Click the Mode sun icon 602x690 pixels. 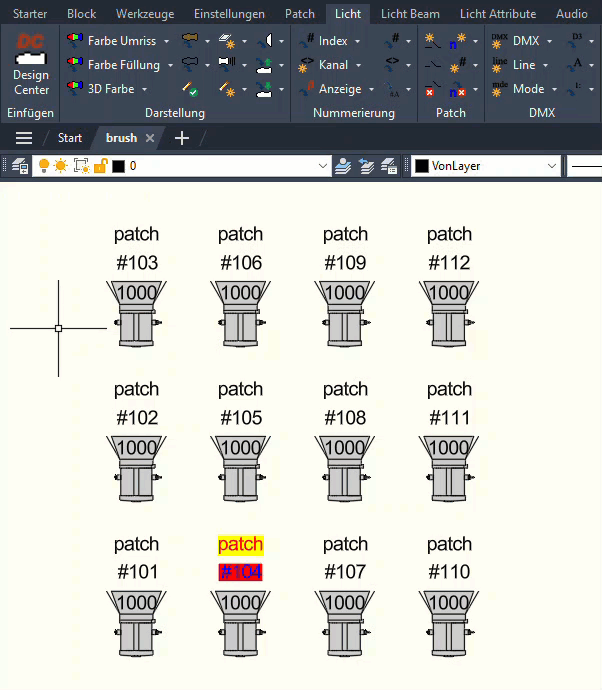tap(499, 88)
